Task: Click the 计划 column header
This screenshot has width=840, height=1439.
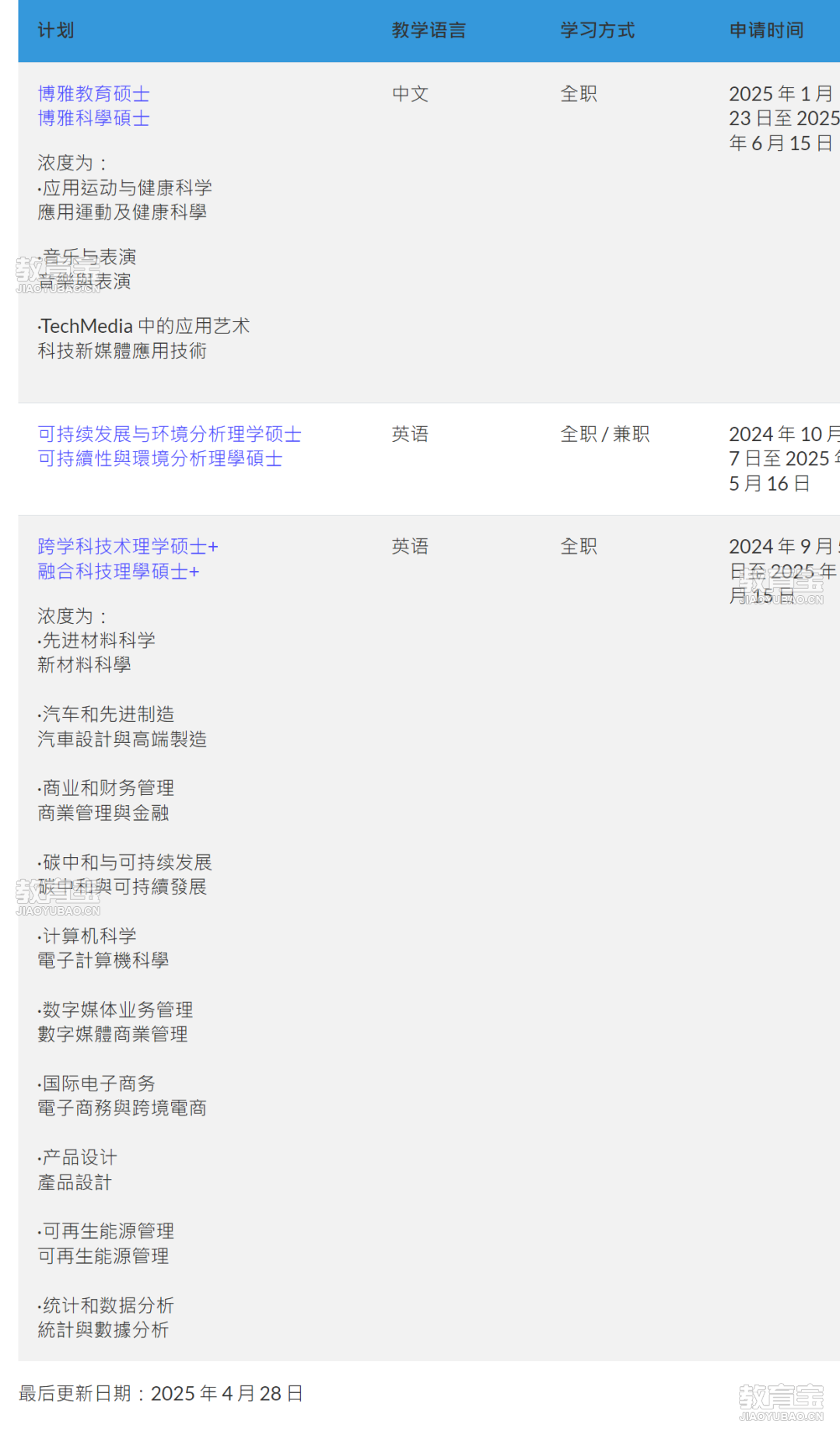Action: 56,30
